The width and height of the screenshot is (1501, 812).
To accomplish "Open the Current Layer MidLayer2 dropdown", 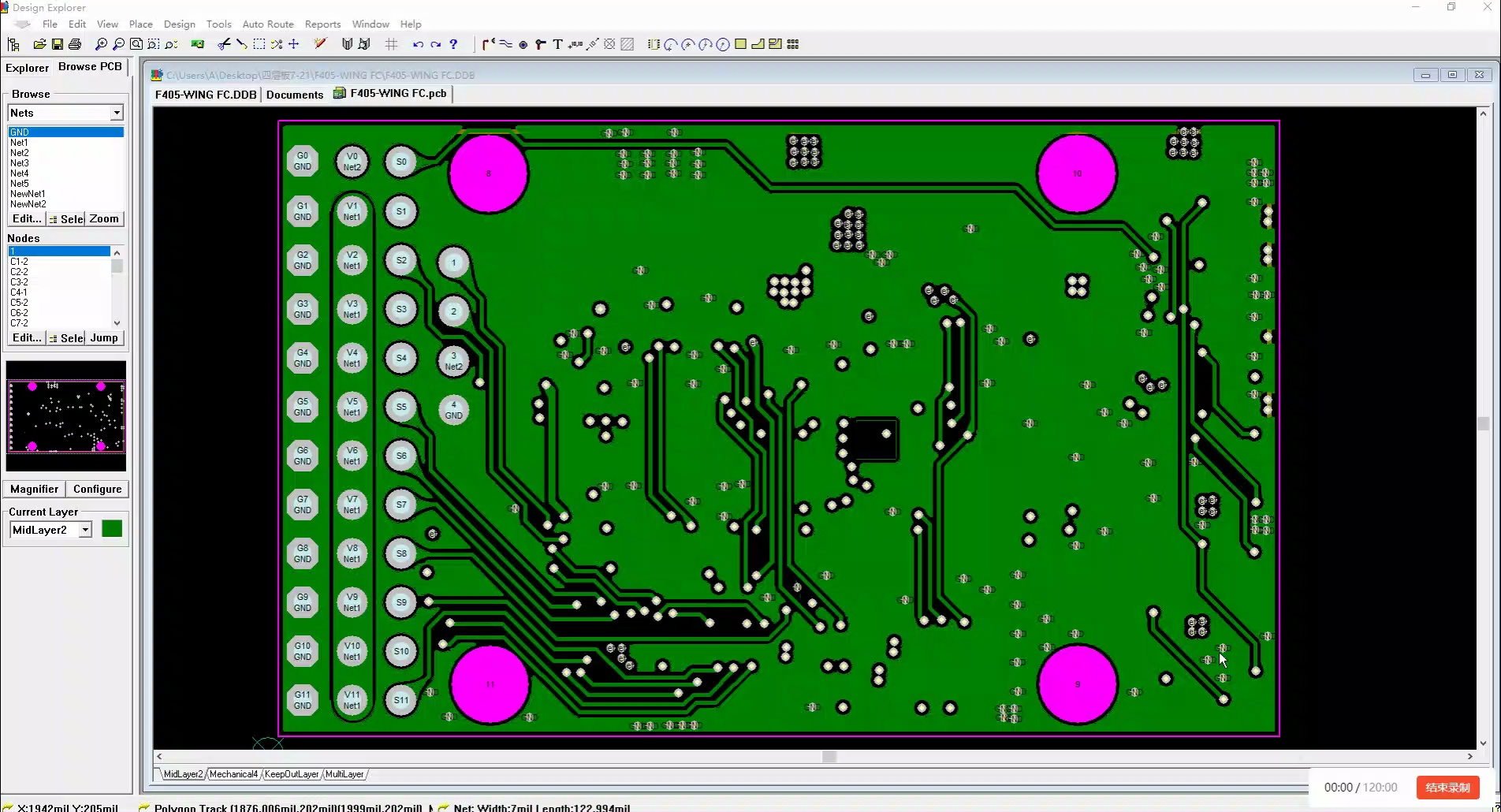I will tap(85, 530).
